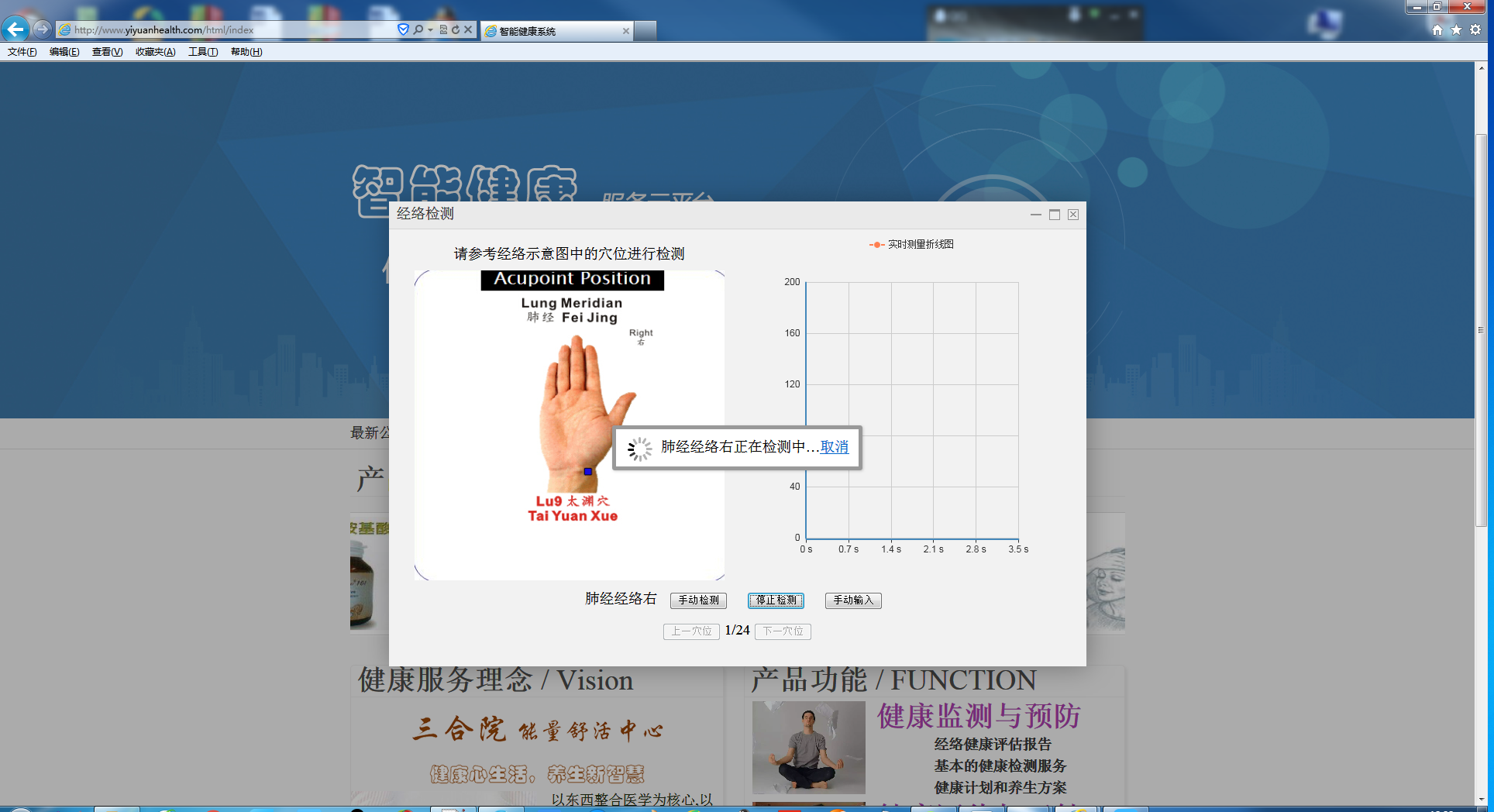Open the 工具(T) menu
Image resolution: width=1494 pixels, height=812 pixels.
point(202,52)
